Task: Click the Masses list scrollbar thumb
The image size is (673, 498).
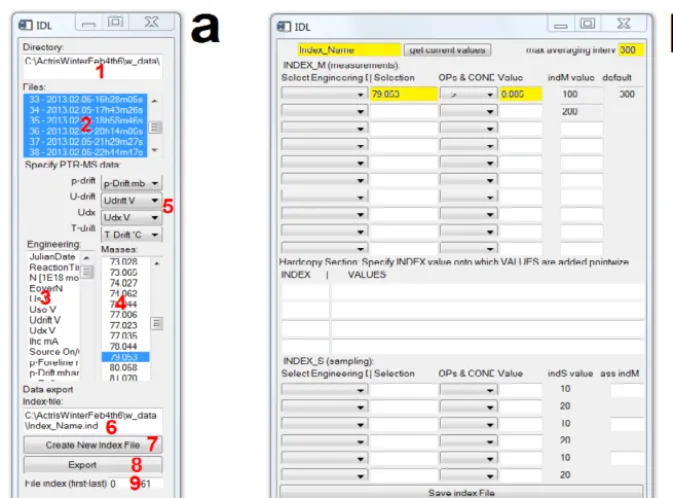Action: click(157, 323)
